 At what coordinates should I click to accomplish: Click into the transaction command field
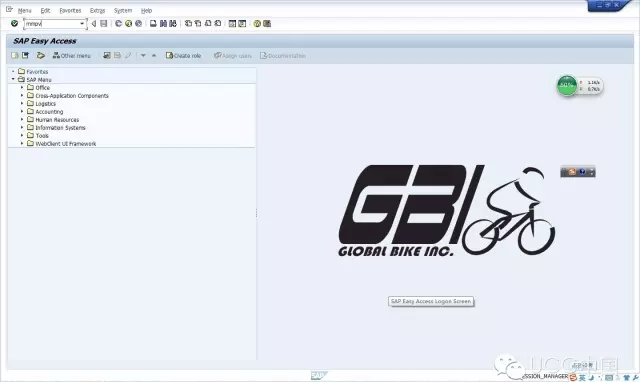click(52, 24)
